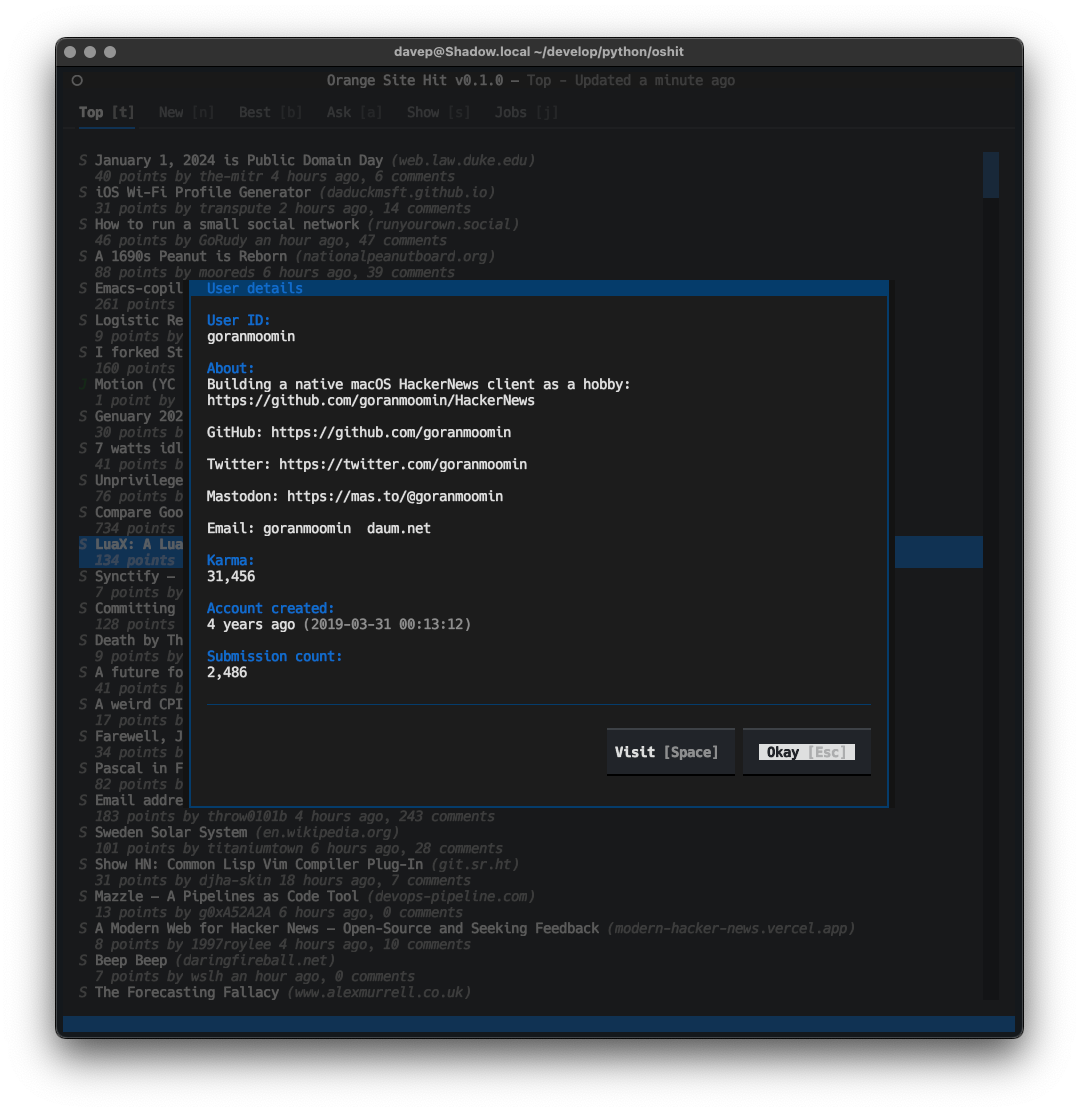The height and width of the screenshot is (1112, 1079).
Task: Switch to the New [n] tab
Action: 186,112
